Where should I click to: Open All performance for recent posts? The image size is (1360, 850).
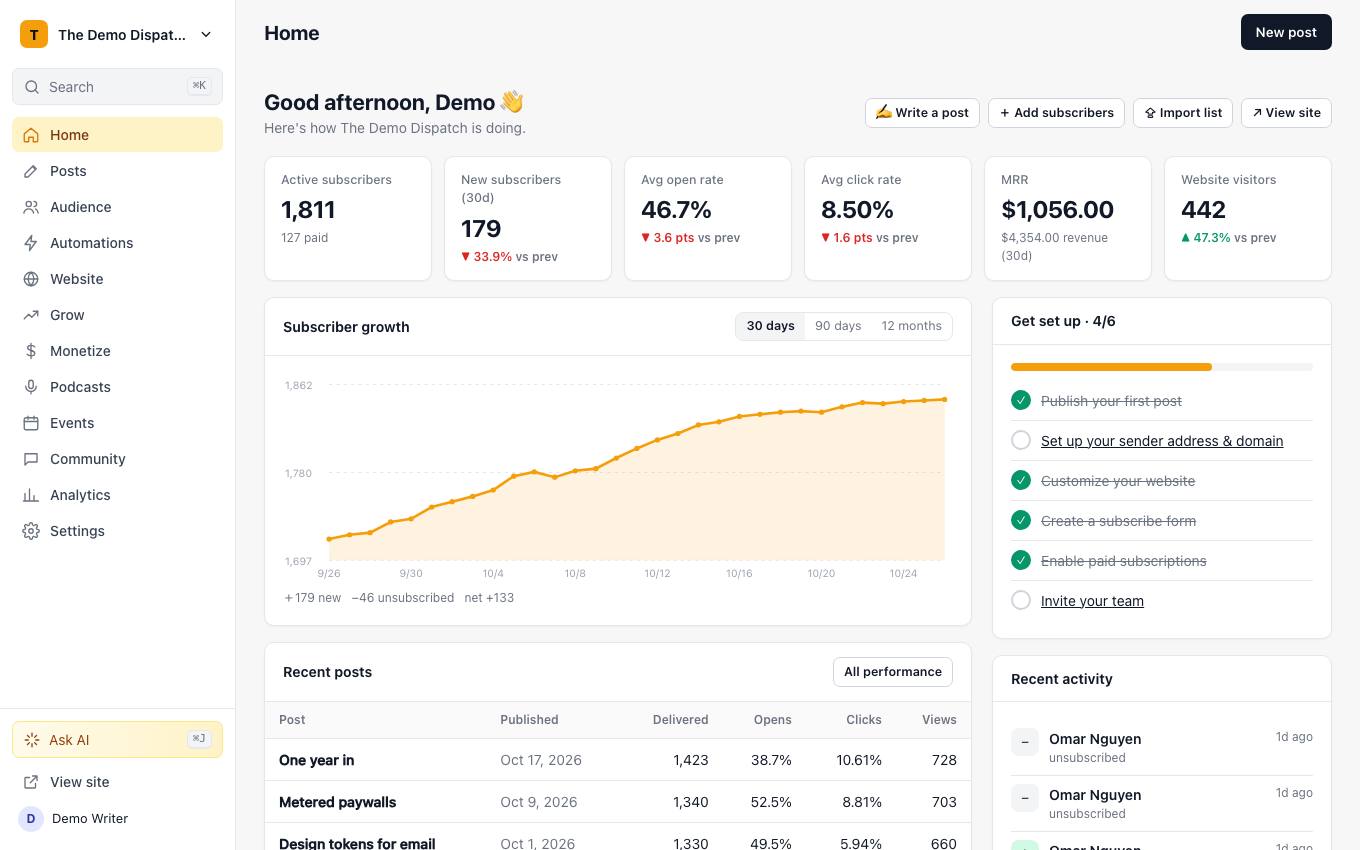pos(893,672)
